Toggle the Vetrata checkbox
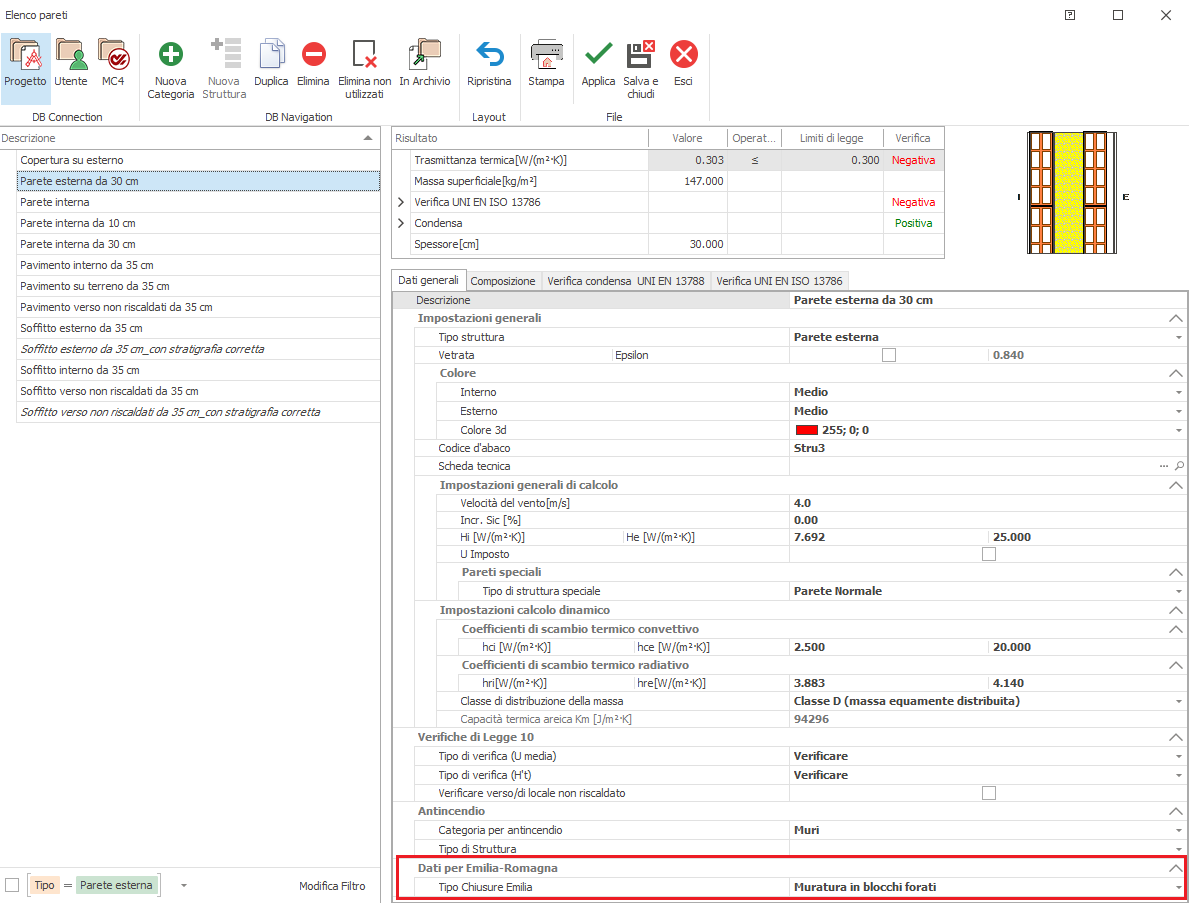1189x903 pixels. click(888, 355)
